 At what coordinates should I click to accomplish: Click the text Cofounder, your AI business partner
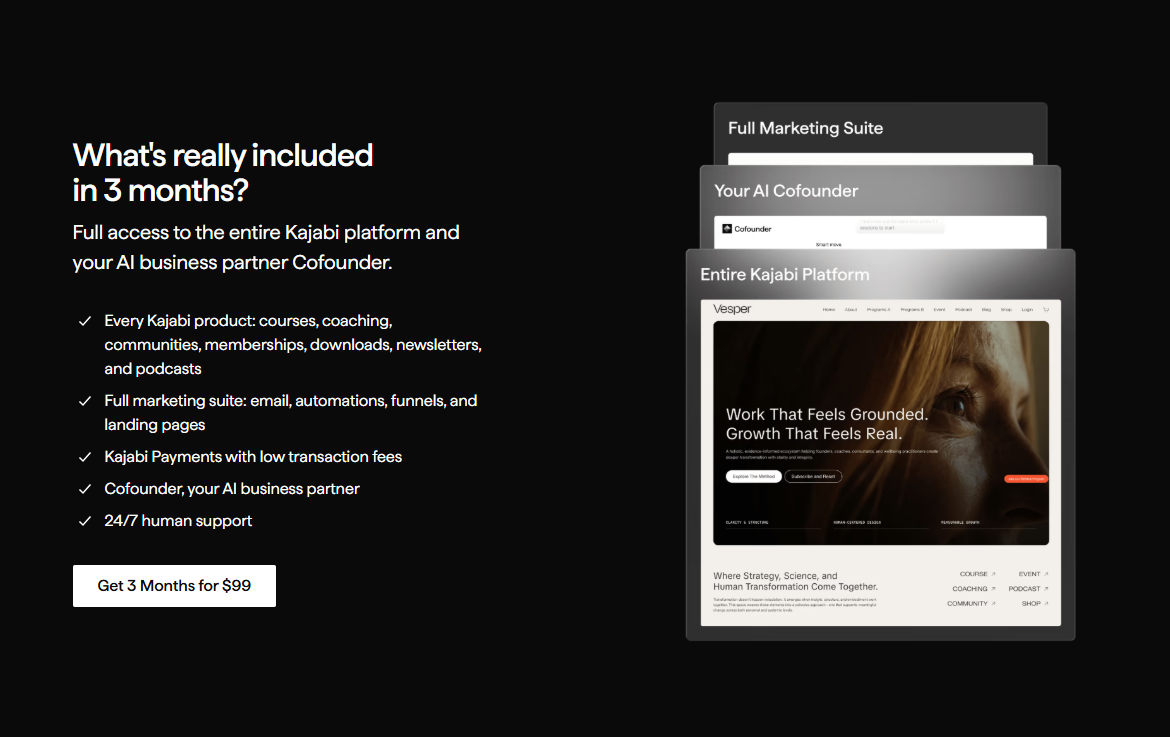coord(232,489)
